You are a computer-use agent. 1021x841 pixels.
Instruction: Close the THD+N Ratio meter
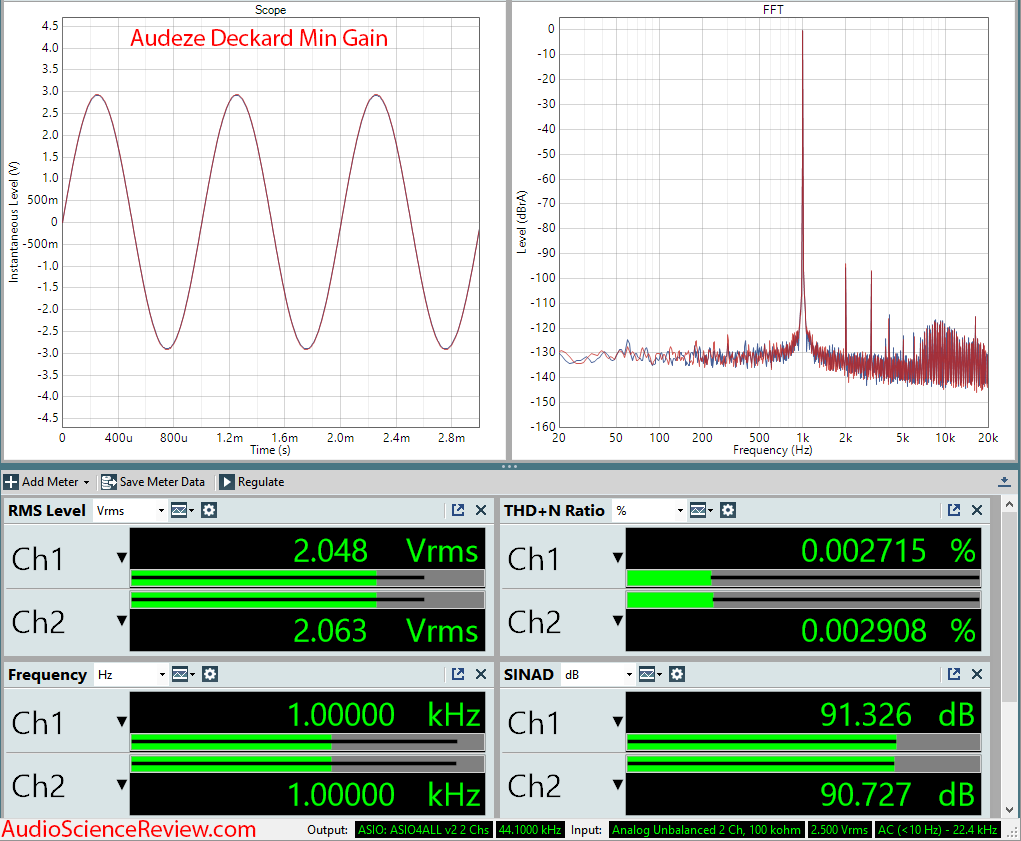click(977, 511)
